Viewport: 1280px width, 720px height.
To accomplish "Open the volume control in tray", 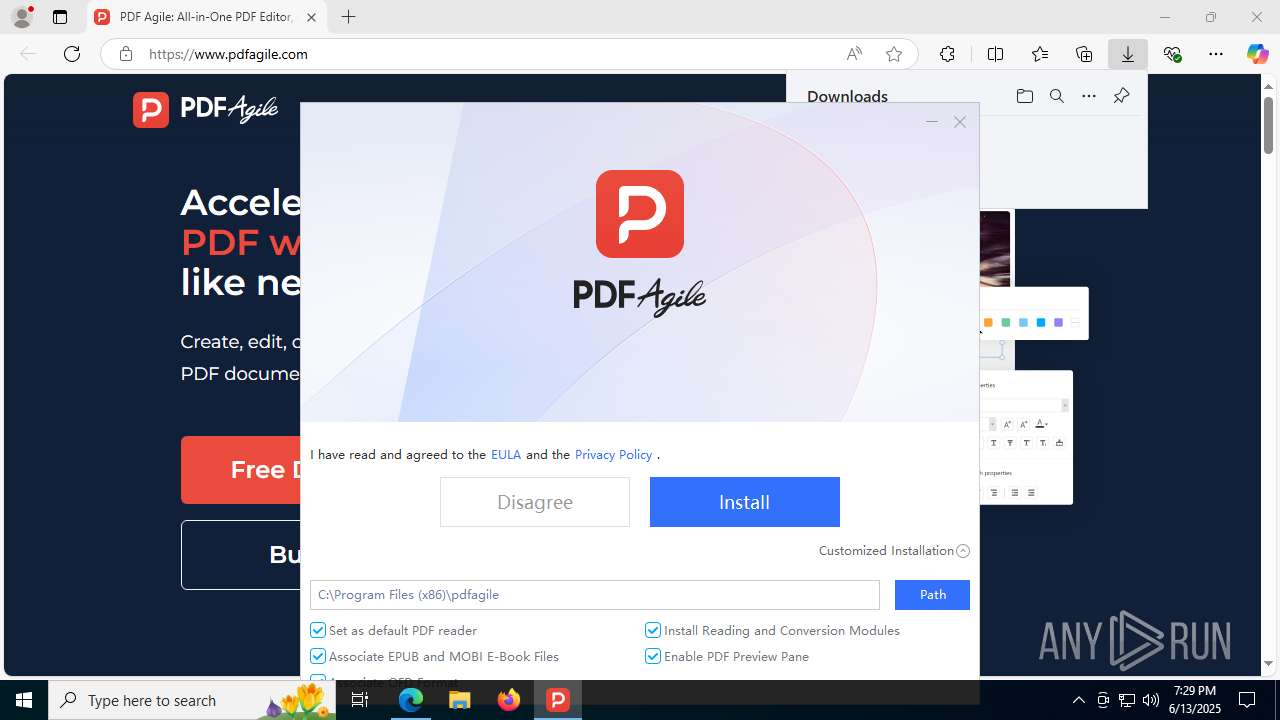I will point(1151,700).
